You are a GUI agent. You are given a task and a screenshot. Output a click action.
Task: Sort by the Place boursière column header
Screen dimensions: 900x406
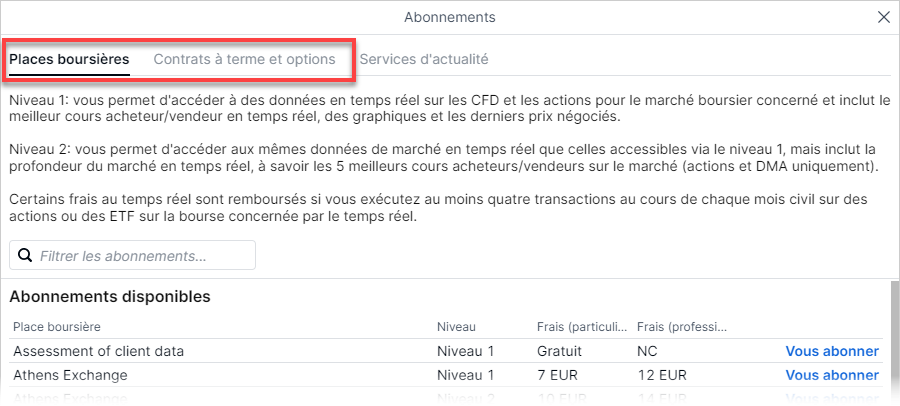57,327
